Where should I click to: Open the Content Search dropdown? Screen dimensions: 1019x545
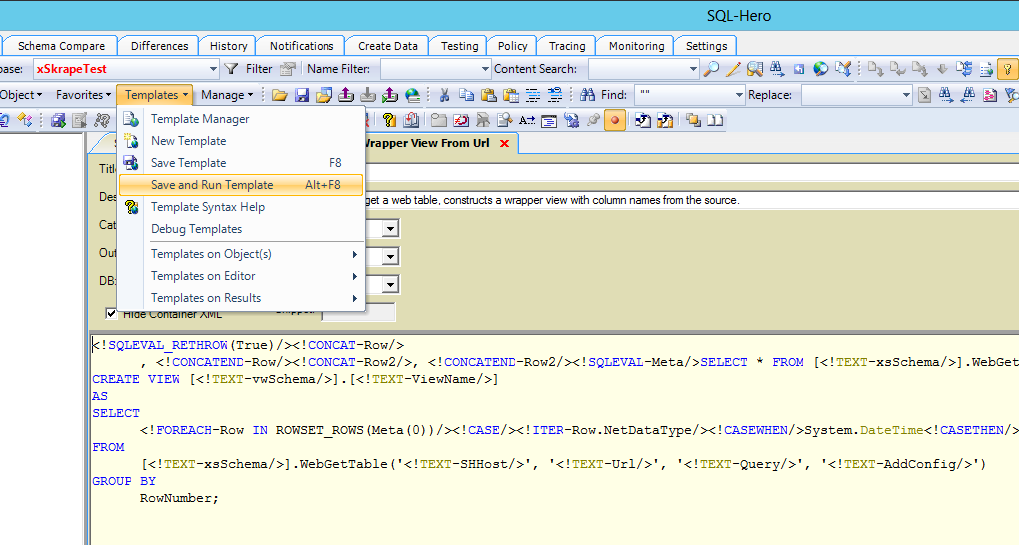(x=693, y=69)
